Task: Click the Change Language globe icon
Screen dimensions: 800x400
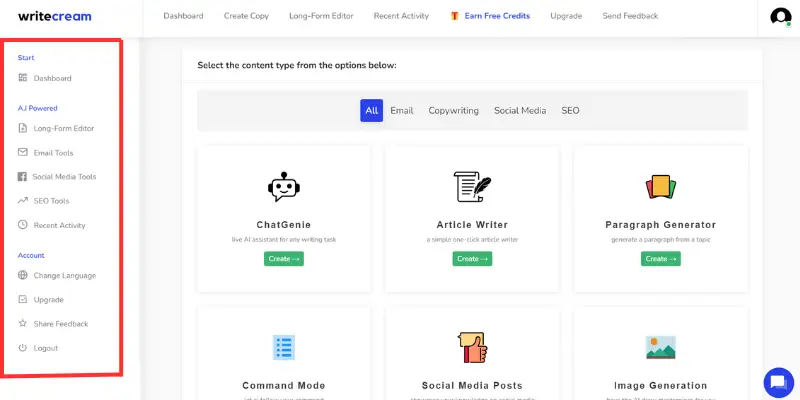Action: click(x=22, y=275)
